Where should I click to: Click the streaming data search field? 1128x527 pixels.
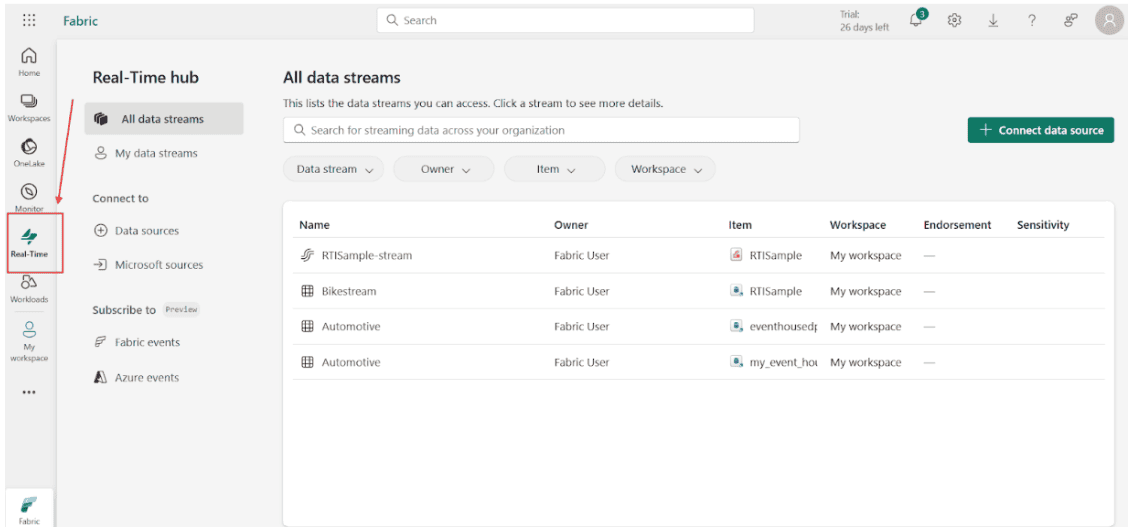click(x=540, y=130)
